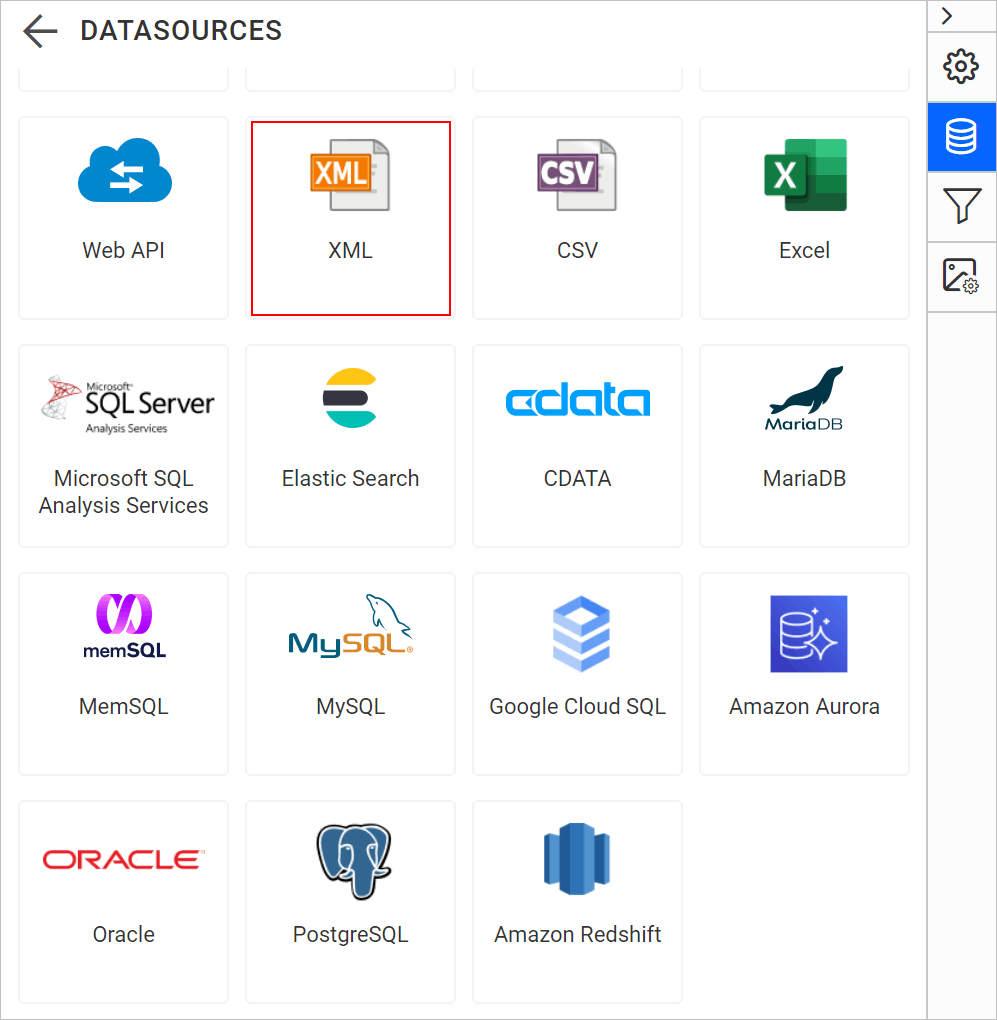Select the database data source tab icon
Screen dimensions: 997x1020
[x=961, y=137]
